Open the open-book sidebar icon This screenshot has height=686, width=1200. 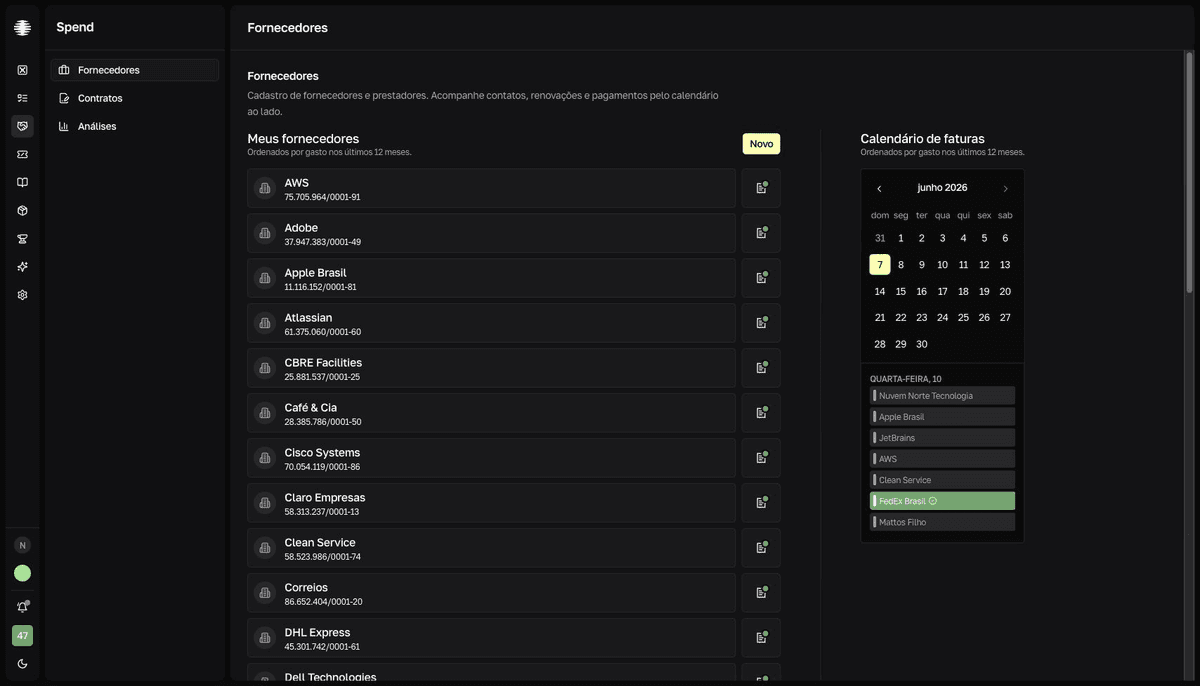coord(22,182)
